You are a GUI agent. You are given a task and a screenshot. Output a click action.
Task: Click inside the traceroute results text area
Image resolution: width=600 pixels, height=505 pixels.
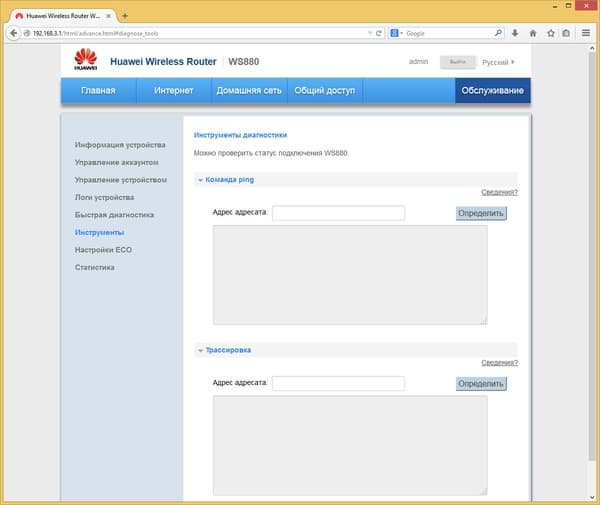pos(350,446)
